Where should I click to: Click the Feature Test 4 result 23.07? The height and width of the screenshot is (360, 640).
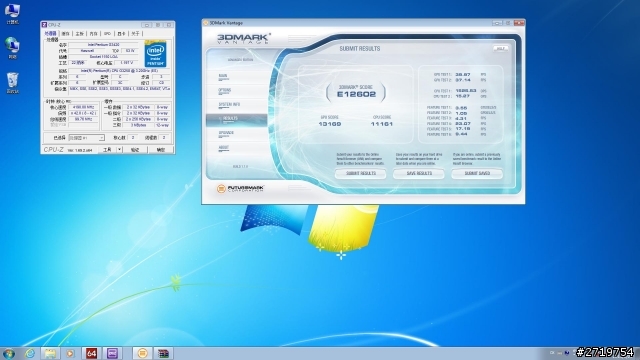(463, 123)
